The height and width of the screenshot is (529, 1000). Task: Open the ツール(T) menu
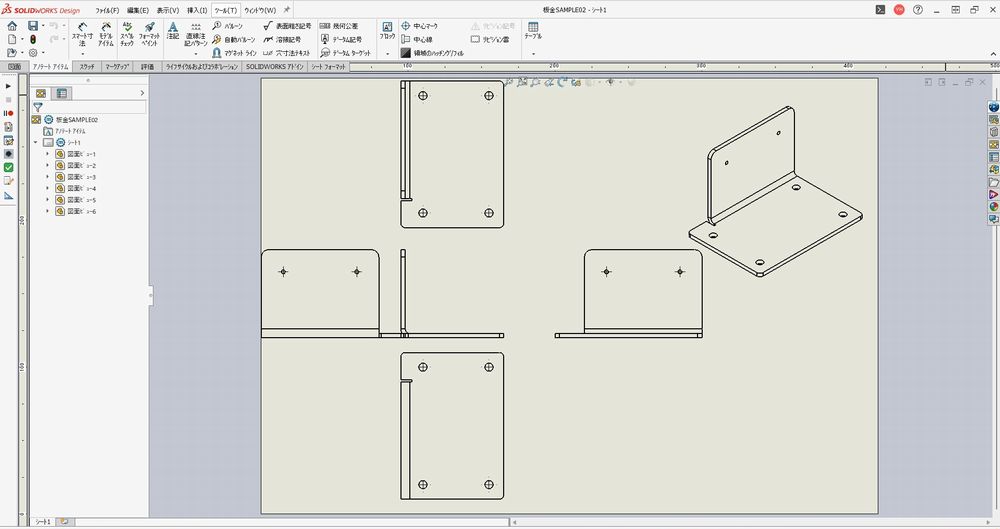225,10
